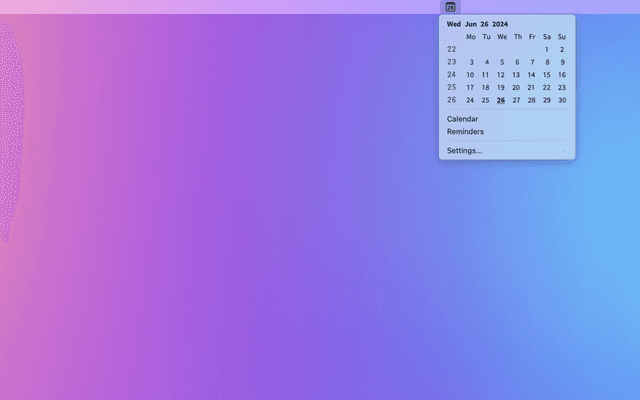This screenshot has width=640, height=400.
Task: Select today's underlined date, June 26
Action: [501, 100]
